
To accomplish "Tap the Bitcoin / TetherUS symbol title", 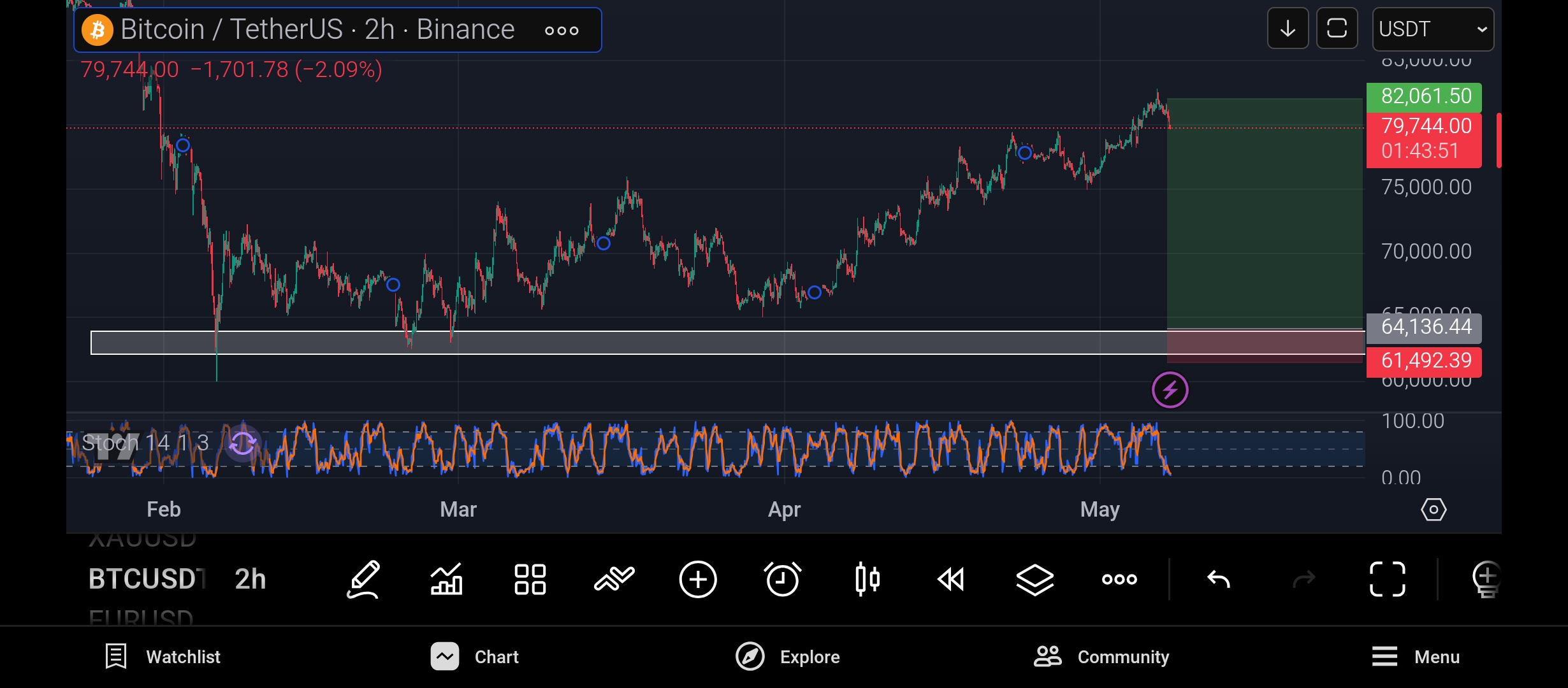I will coord(317,29).
